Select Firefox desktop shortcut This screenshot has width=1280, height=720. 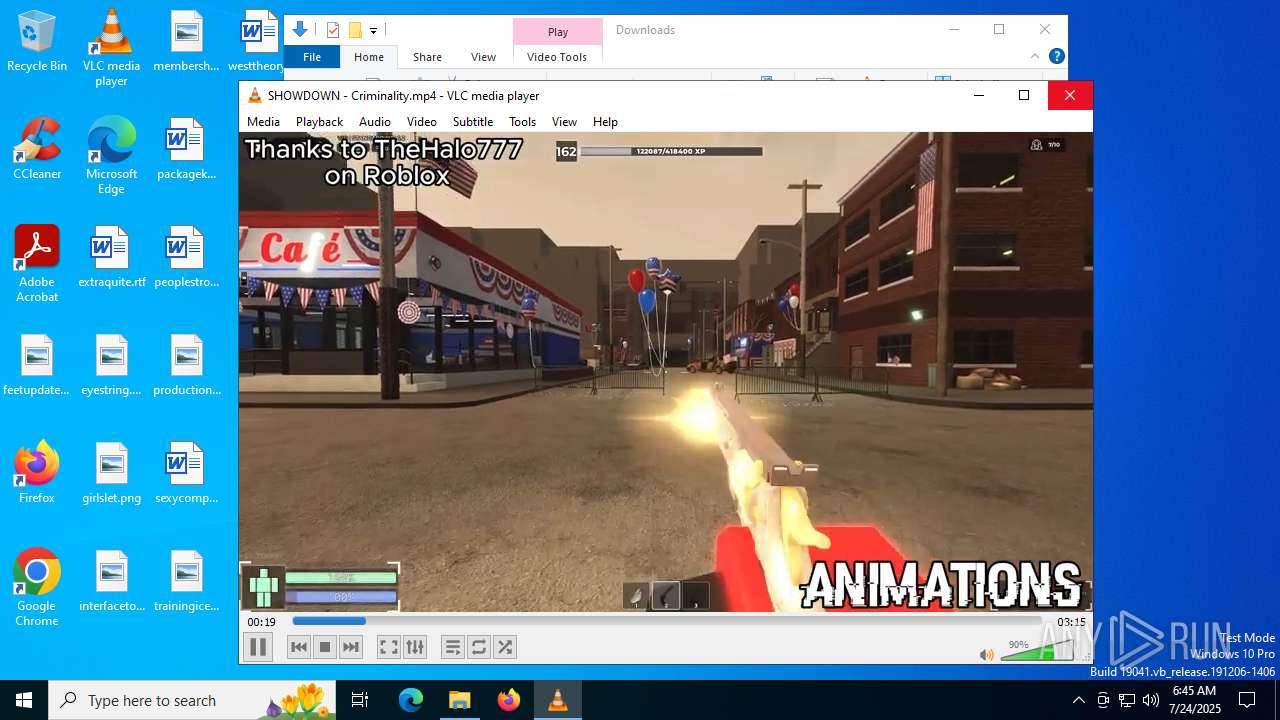(37, 473)
